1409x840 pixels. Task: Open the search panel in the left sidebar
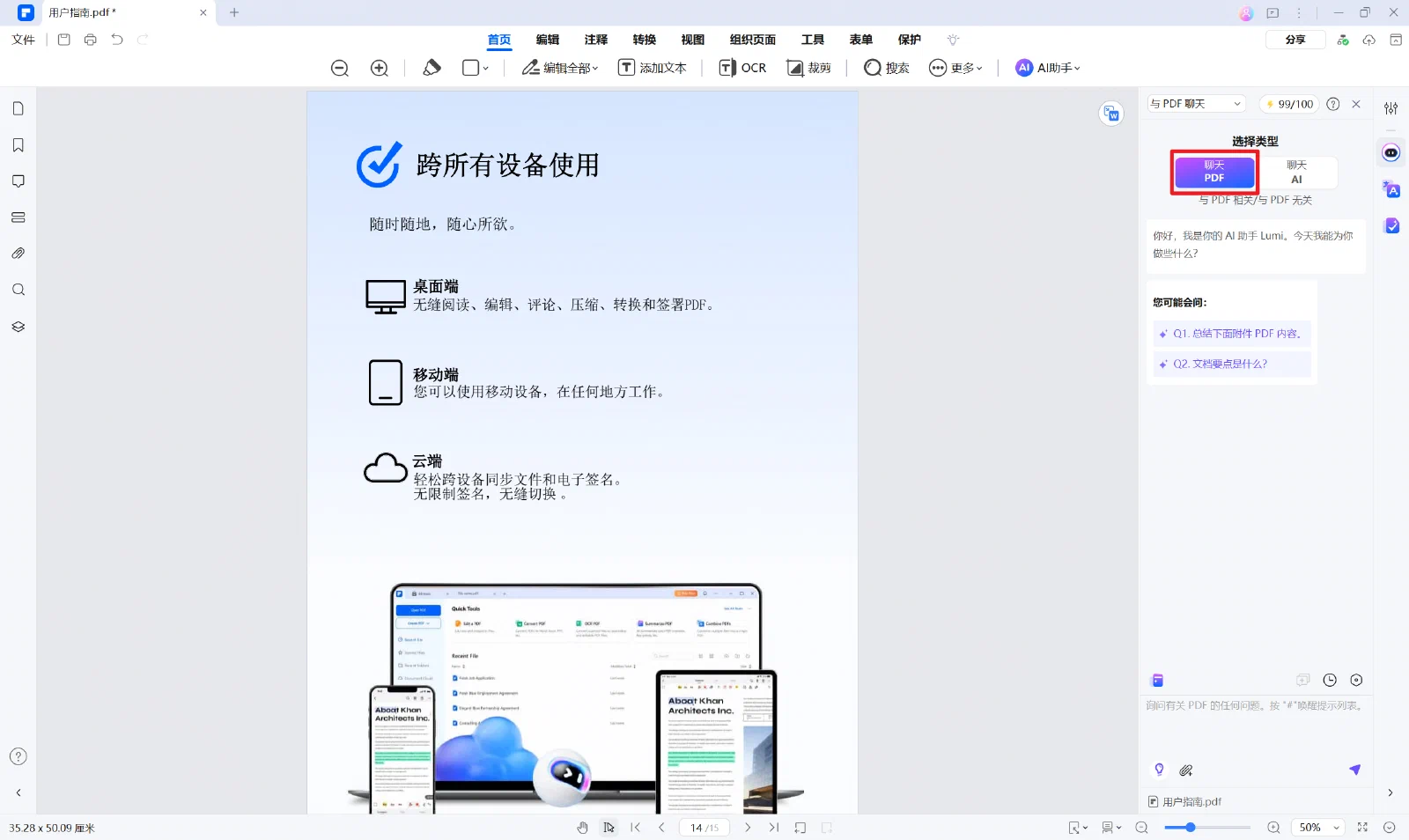point(18,290)
